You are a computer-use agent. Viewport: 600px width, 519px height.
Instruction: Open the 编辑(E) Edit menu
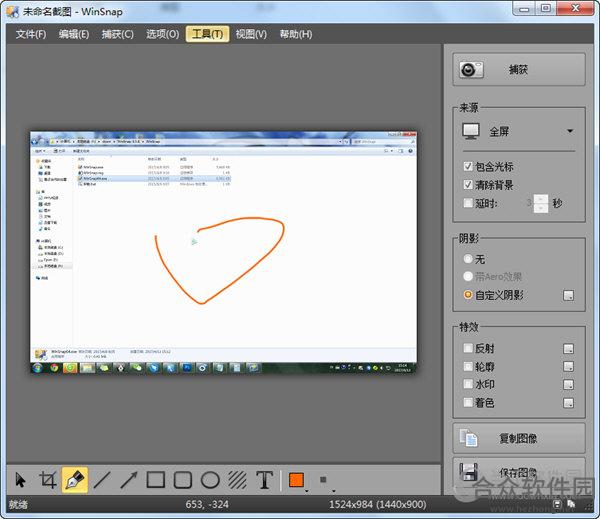tap(74, 34)
